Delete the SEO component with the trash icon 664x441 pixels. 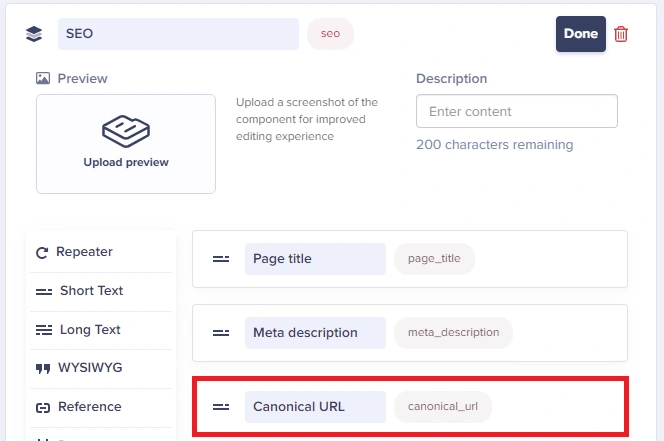coord(621,34)
